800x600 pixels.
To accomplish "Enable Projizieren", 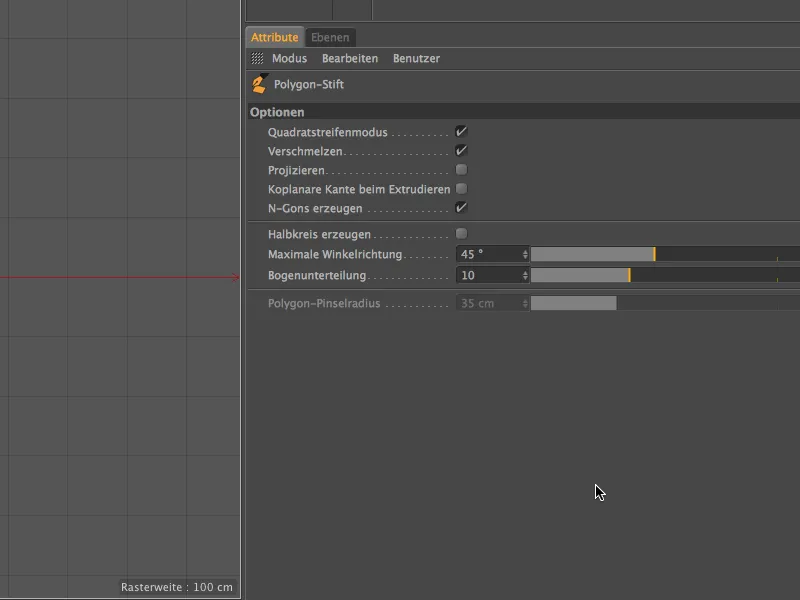I will click(x=460, y=170).
